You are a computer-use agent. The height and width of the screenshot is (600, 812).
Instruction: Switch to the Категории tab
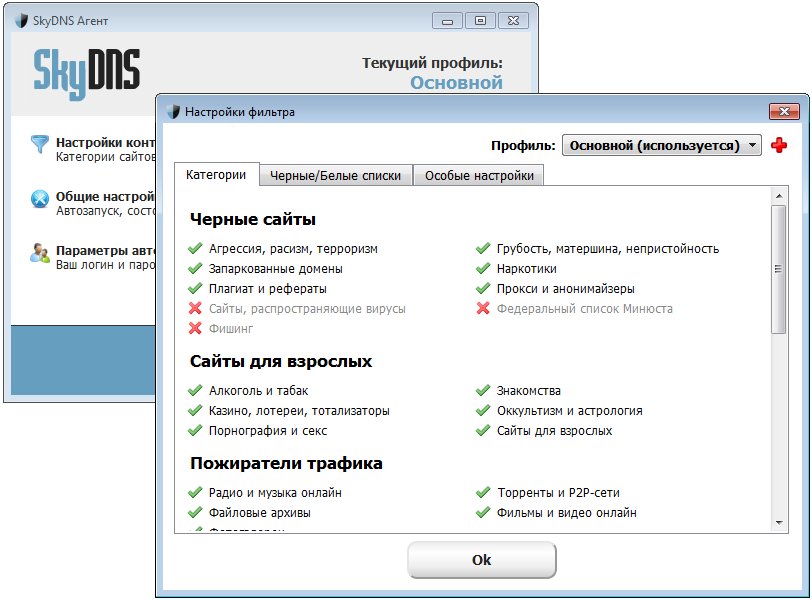coord(216,175)
